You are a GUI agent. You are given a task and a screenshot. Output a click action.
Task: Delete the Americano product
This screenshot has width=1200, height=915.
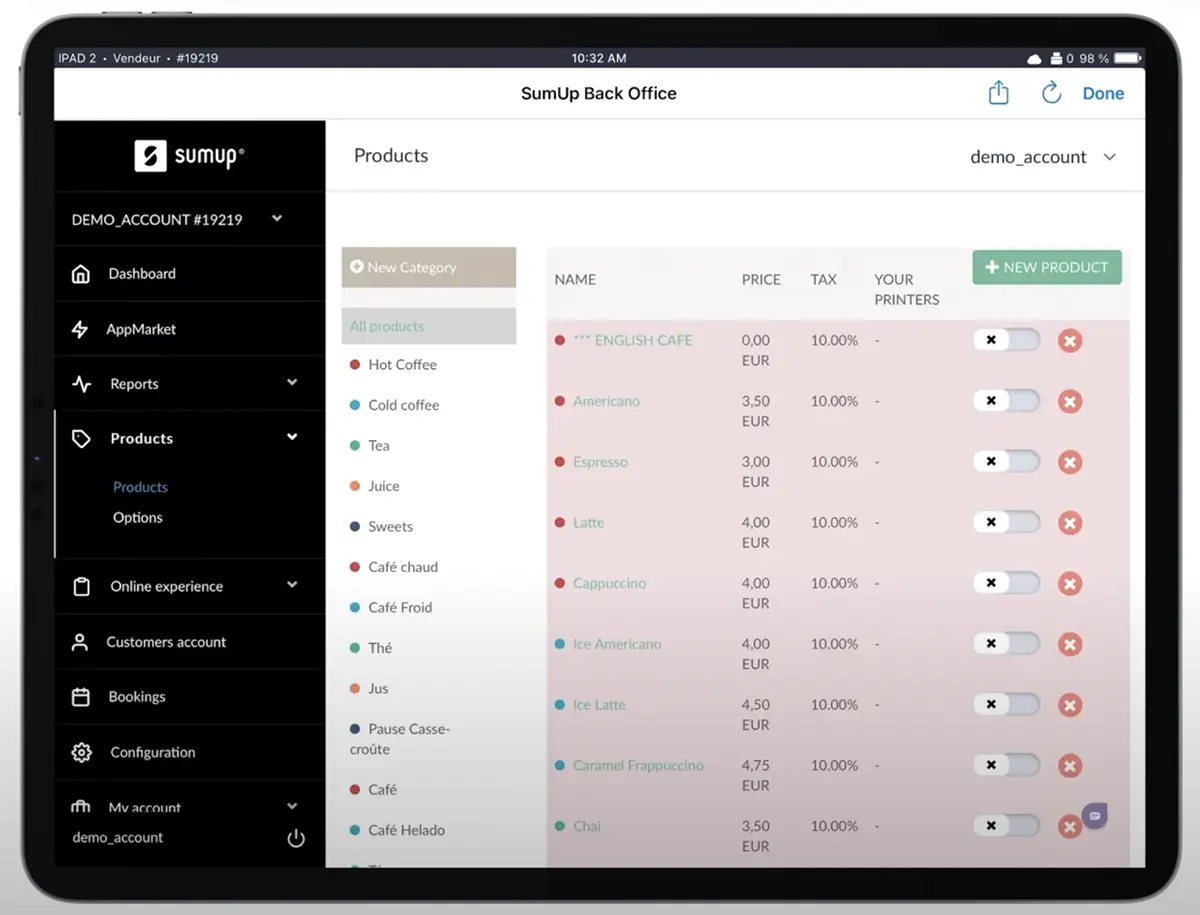[1070, 402]
